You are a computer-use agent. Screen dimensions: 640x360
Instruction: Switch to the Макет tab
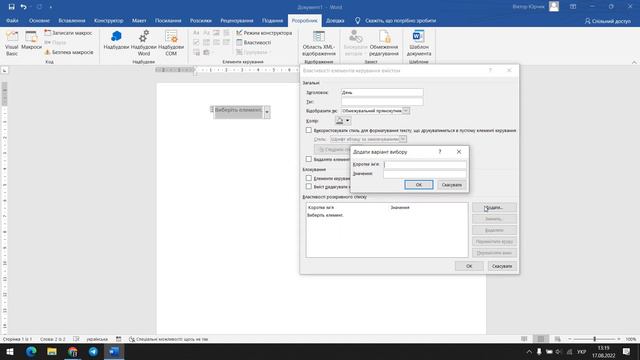(139, 20)
